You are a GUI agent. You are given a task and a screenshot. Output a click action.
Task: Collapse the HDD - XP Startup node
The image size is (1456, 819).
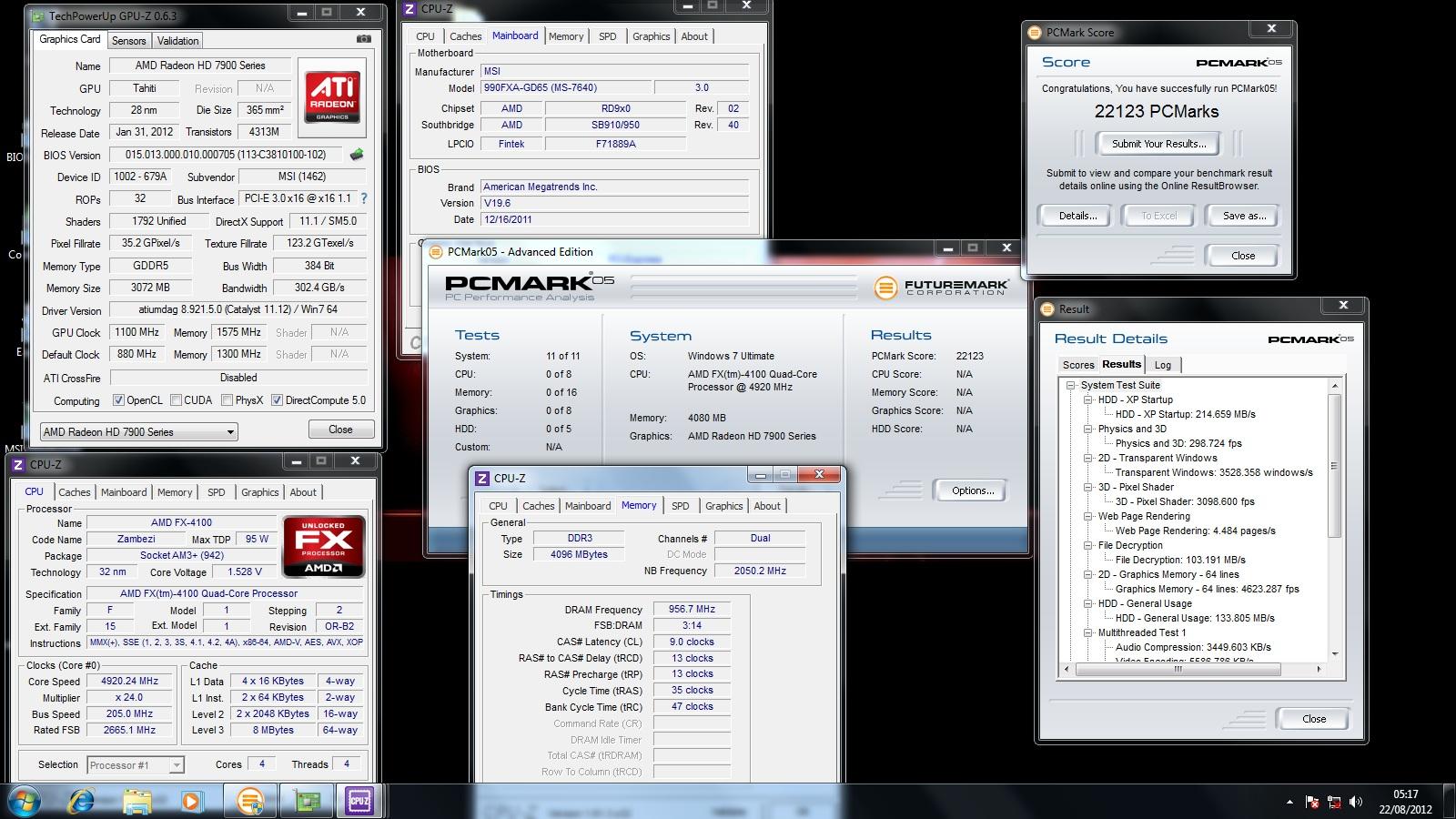click(1087, 399)
